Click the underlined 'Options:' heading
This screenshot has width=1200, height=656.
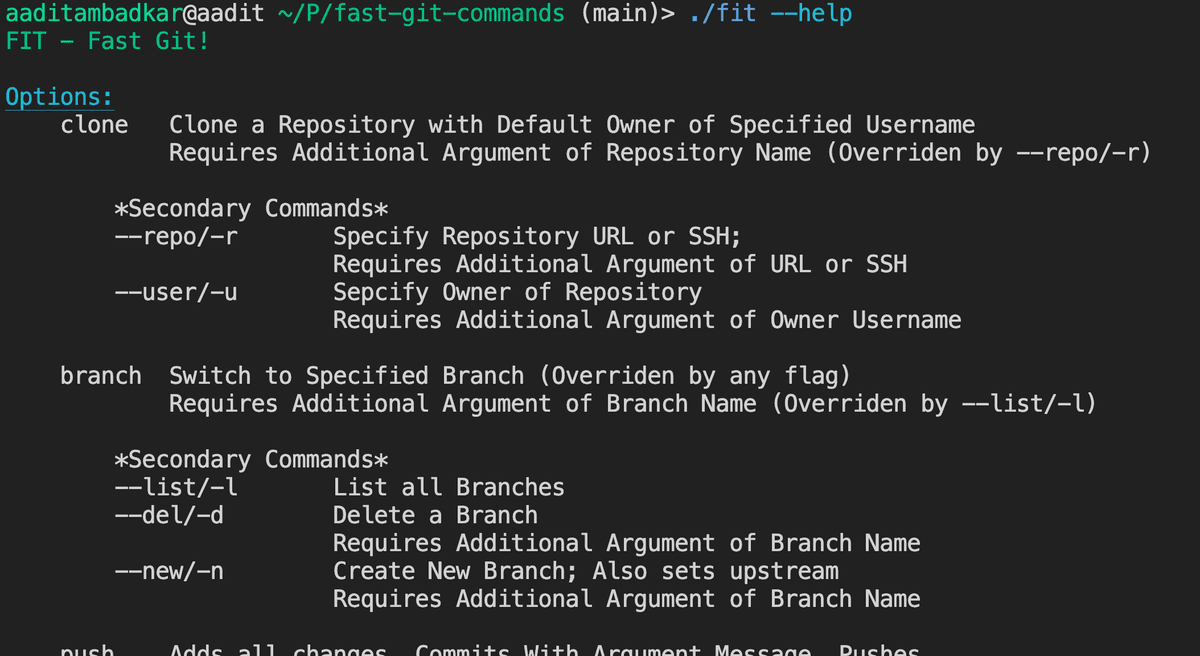point(59,98)
